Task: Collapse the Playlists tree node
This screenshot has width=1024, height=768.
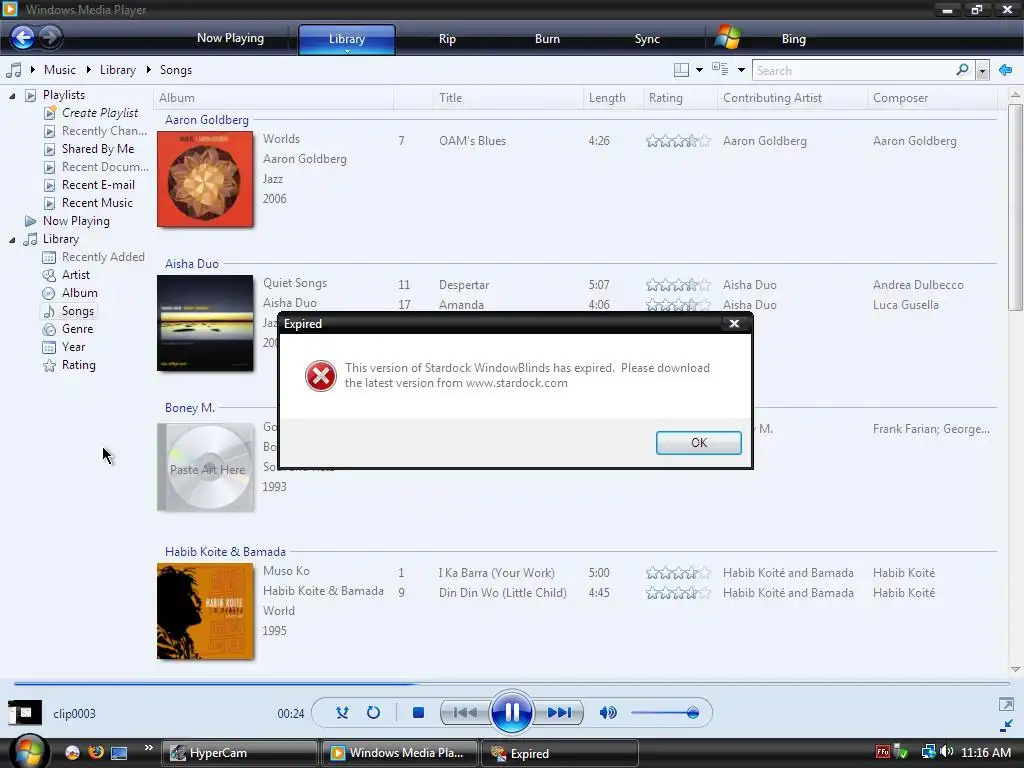Action: click(12, 96)
